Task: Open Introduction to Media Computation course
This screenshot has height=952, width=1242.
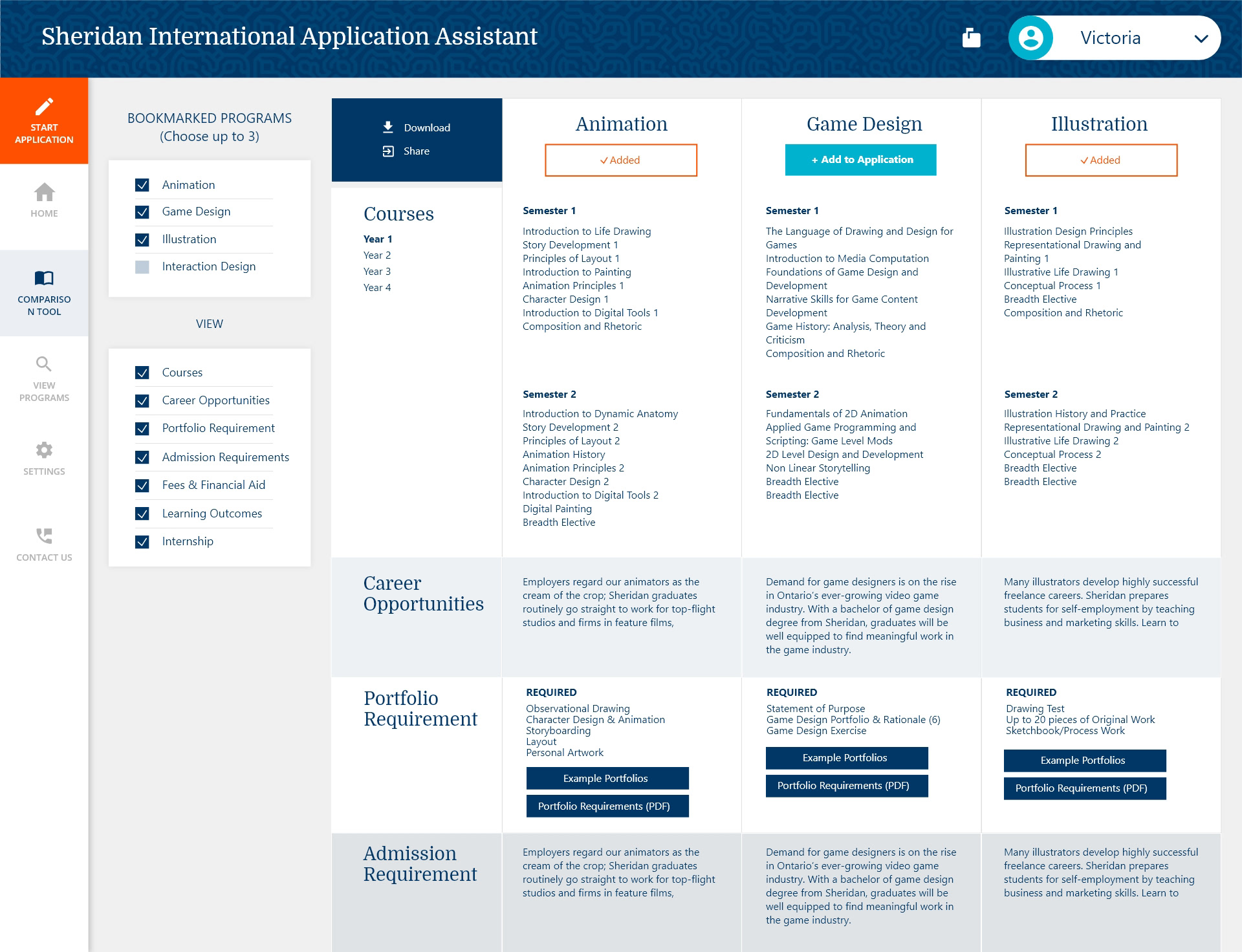Action: tap(847, 258)
